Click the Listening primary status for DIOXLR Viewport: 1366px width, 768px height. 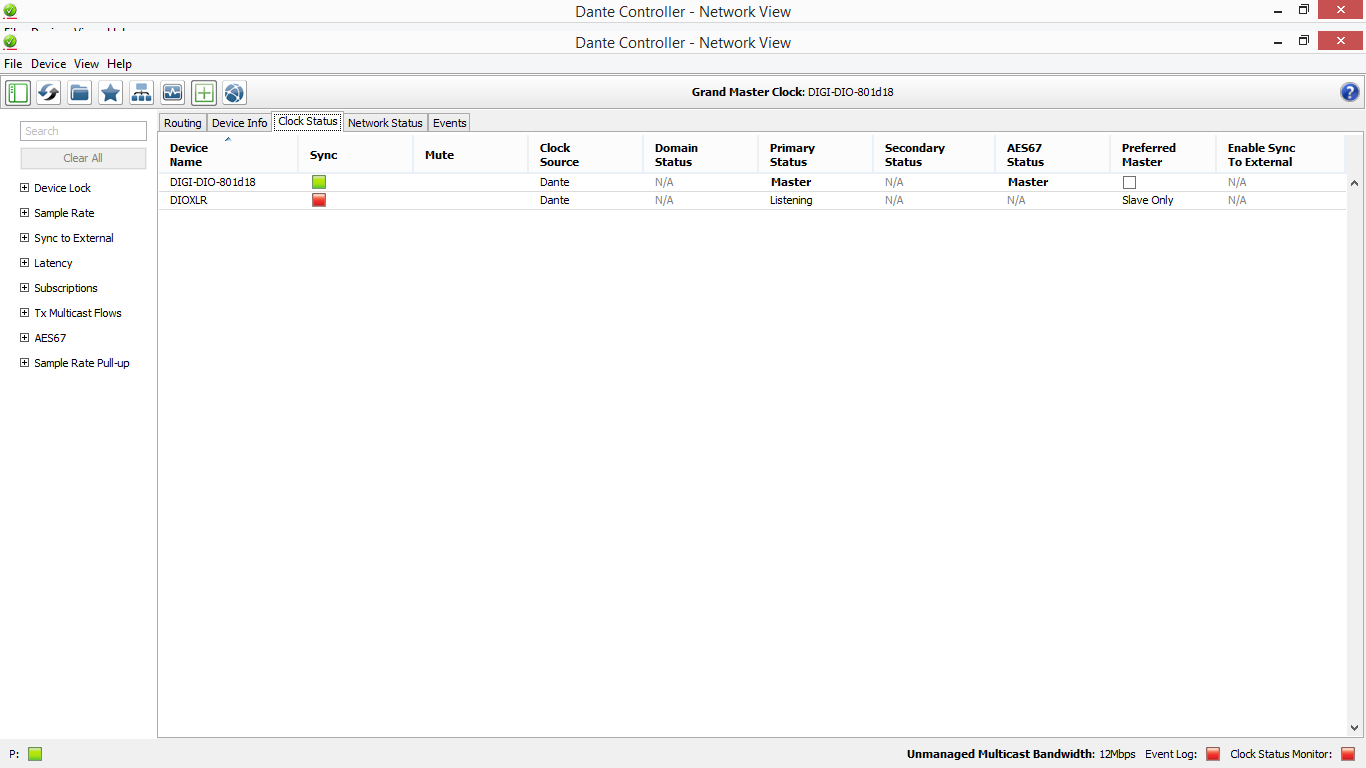791,200
